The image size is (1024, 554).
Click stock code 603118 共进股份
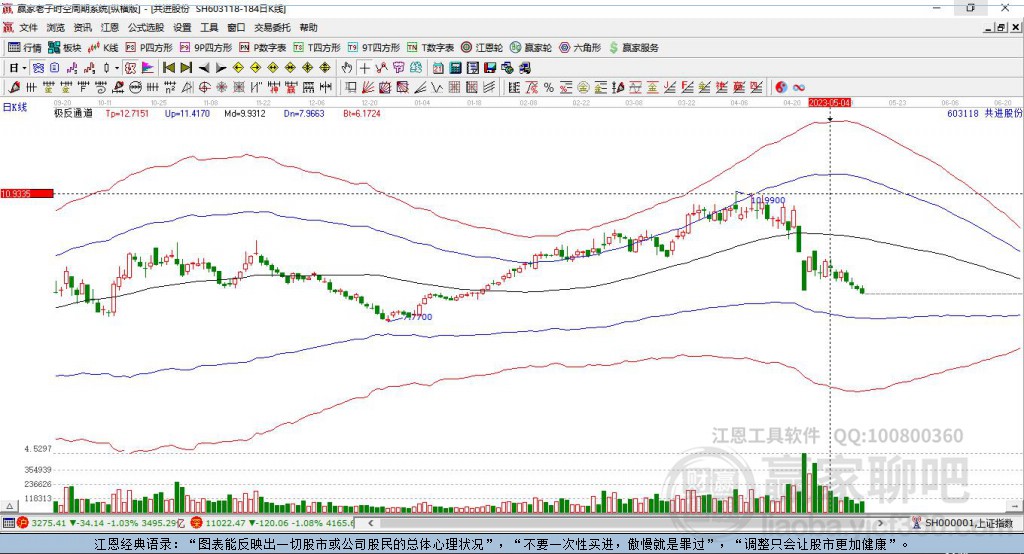pos(984,114)
